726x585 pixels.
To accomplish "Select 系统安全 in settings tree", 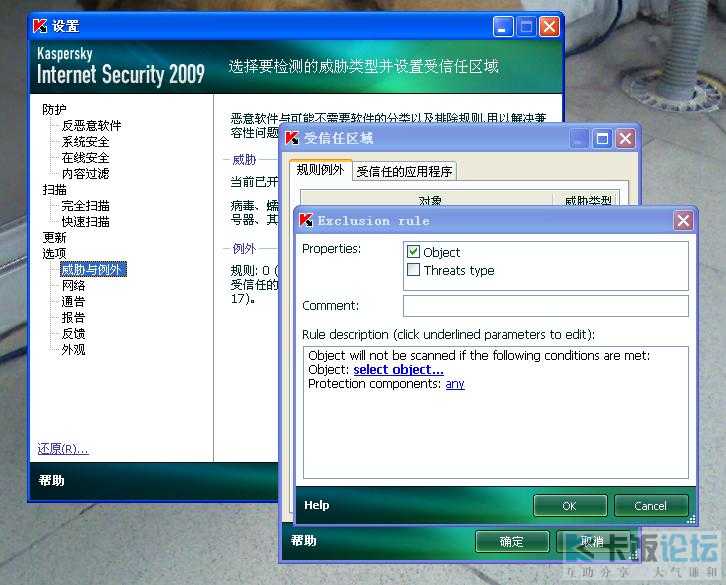I will point(85,142).
